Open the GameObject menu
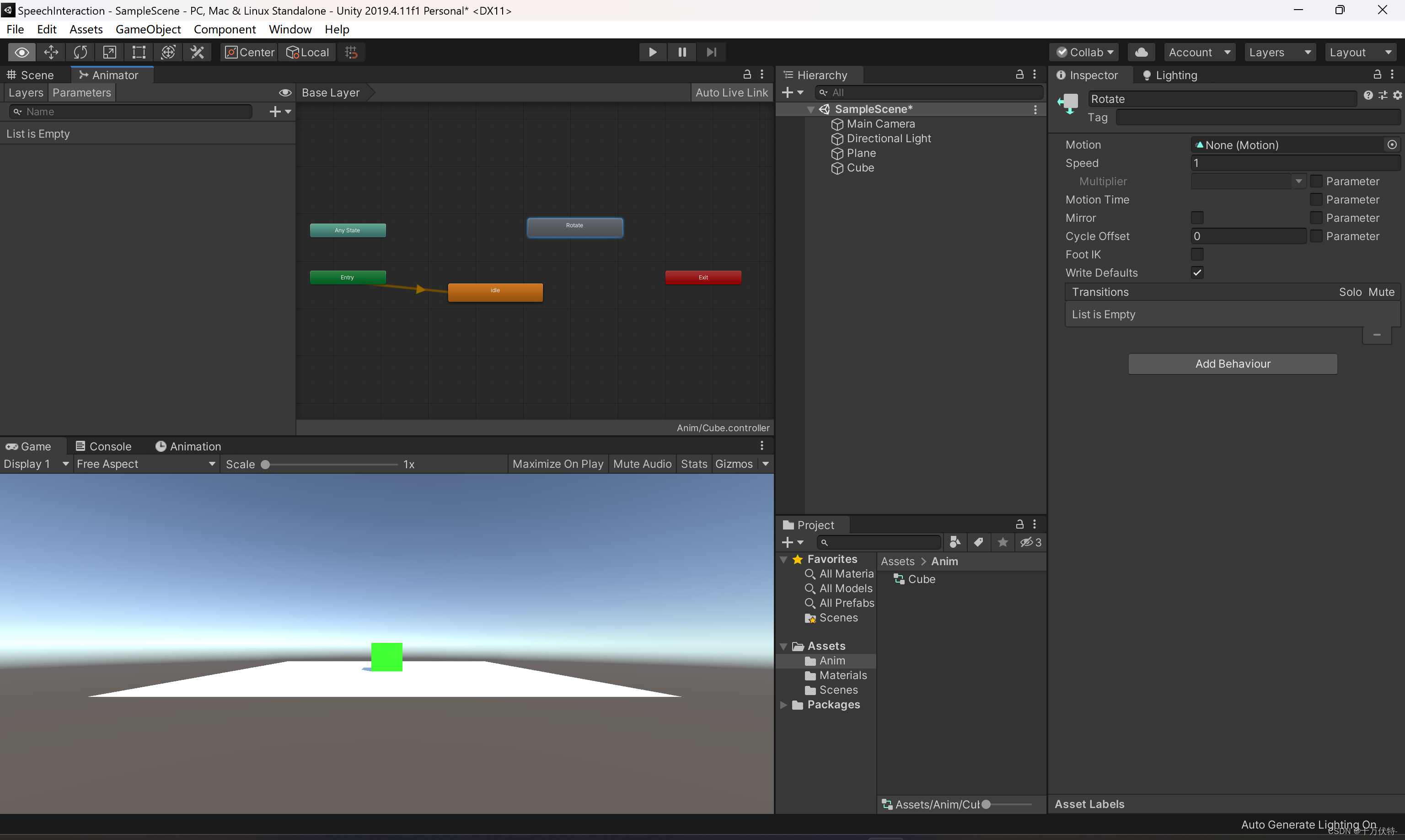Image resolution: width=1405 pixels, height=840 pixels. [x=148, y=29]
